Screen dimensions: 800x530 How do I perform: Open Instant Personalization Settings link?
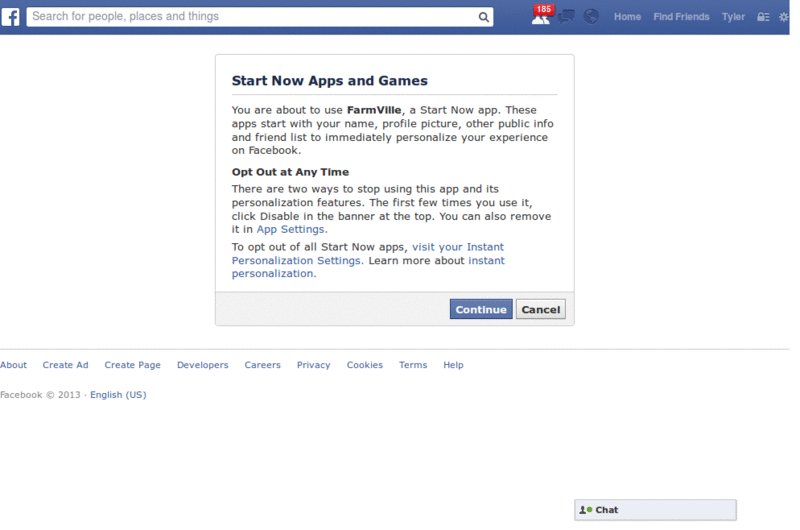(x=368, y=254)
